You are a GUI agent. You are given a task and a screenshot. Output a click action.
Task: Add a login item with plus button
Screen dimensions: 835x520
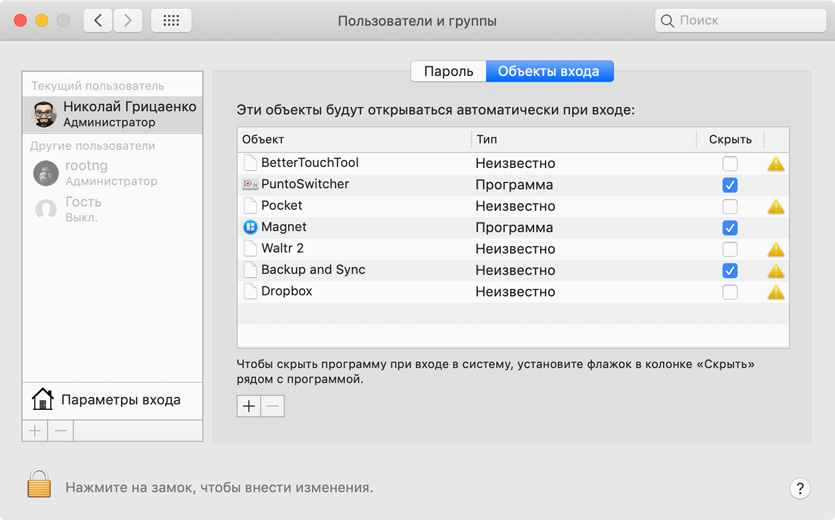point(248,406)
